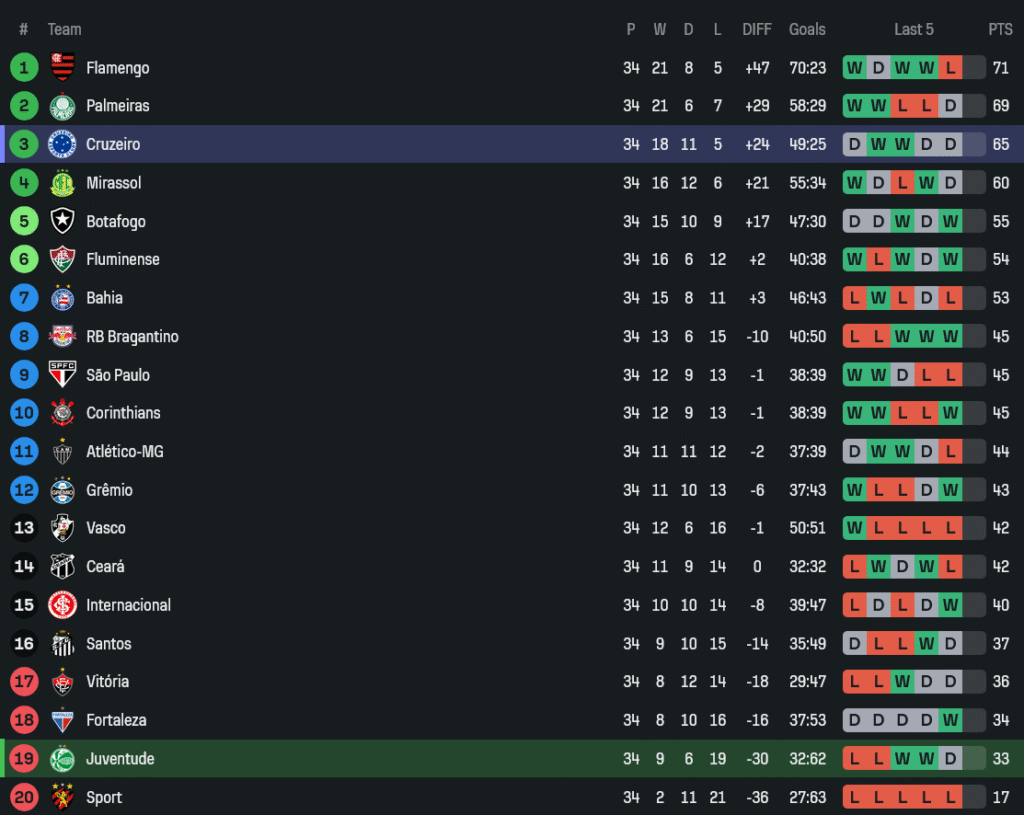Image resolution: width=1024 pixels, height=815 pixels.
Task: Click the São Paulo club crest
Action: coord(62,375)
